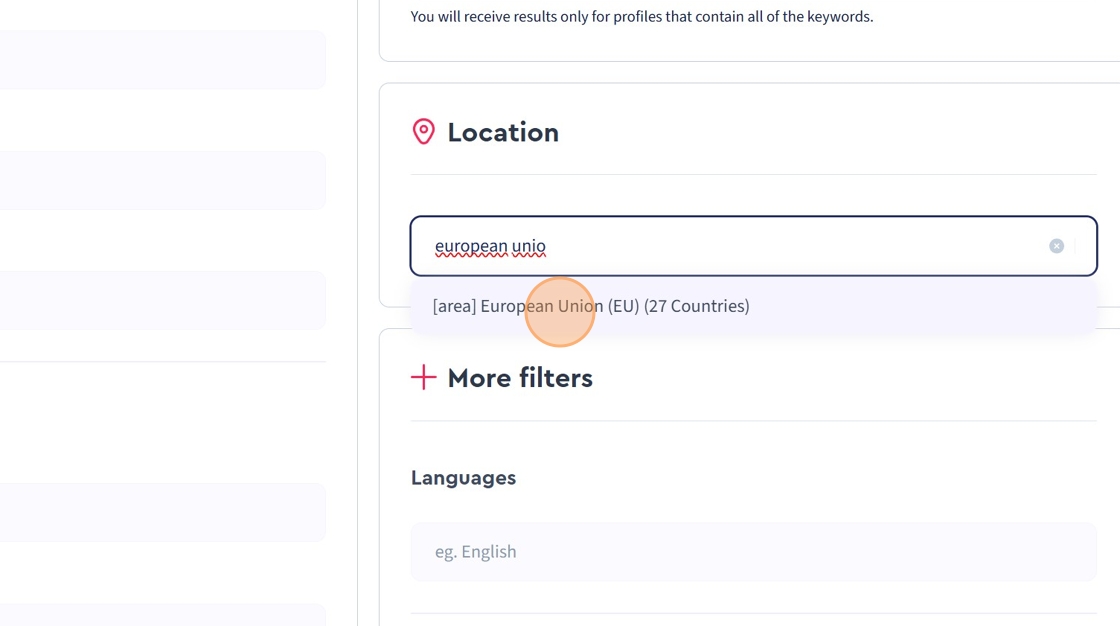Click the (27 Countries) text in the suggestion
Viewport: 1120px width, 626px height.
pyautogui.click(x=696, y=306)
